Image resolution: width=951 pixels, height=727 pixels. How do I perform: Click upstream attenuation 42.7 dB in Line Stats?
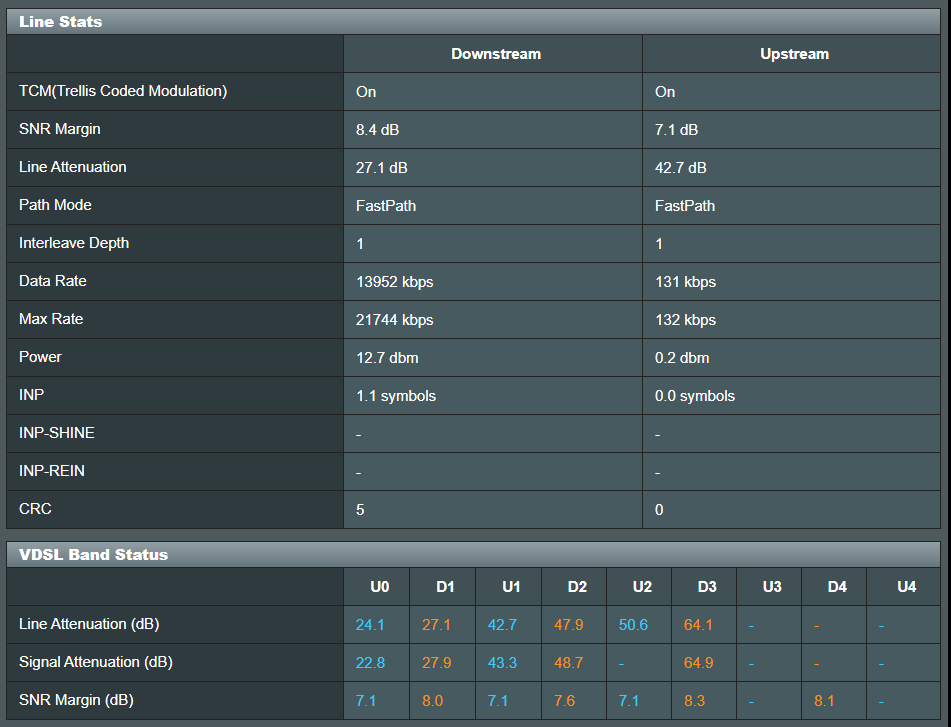coord(680,168)
